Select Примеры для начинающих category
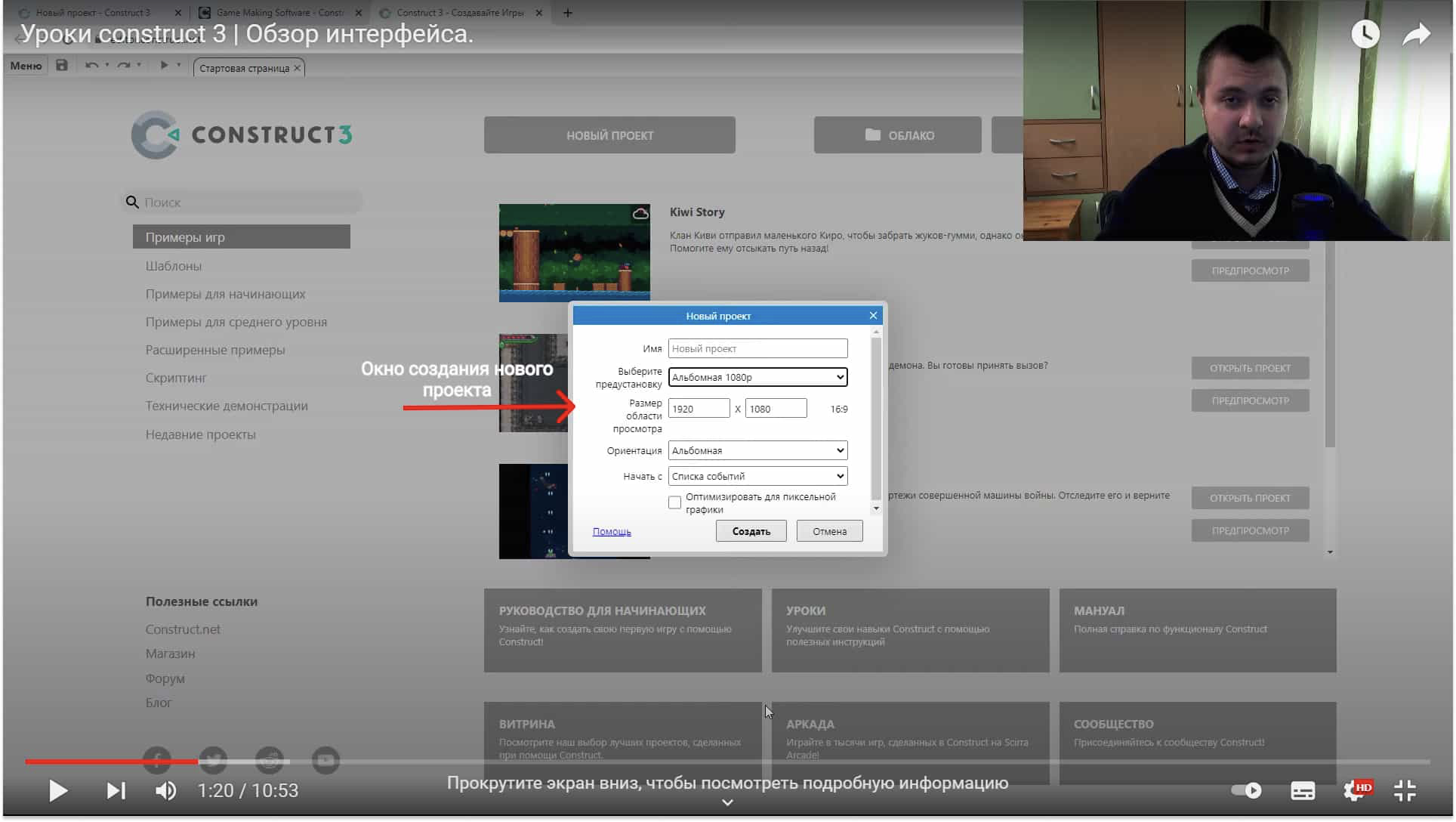The height and width of the screenshot is (822, 1456). coord(226,294)
